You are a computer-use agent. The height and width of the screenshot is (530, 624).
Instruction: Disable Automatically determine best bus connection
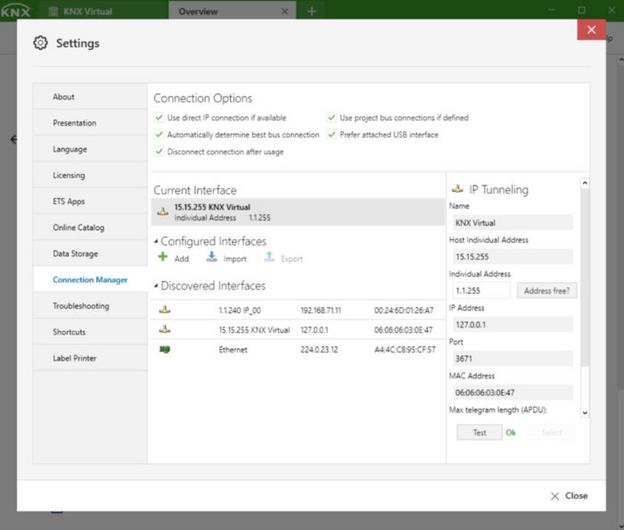159,134
